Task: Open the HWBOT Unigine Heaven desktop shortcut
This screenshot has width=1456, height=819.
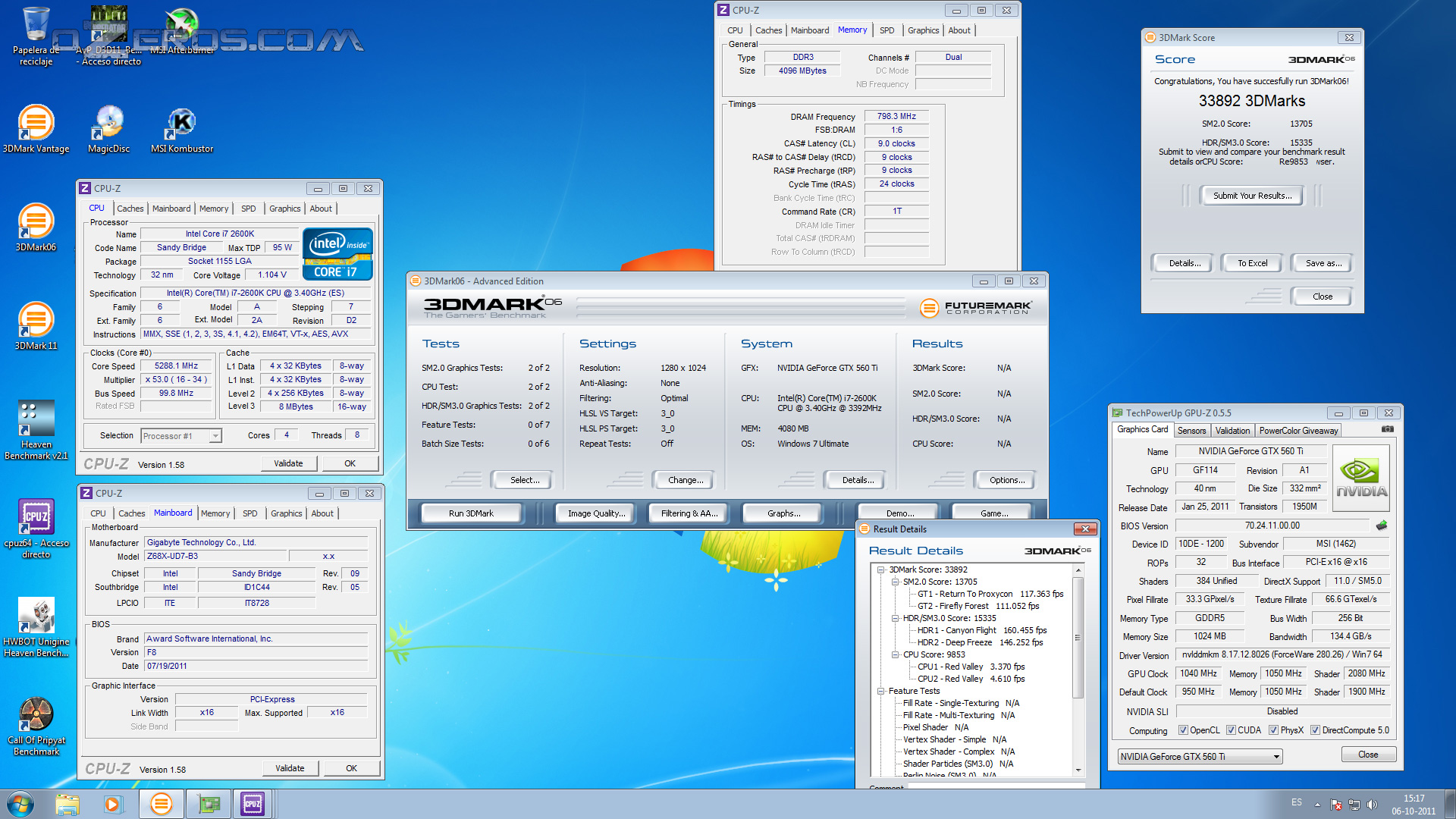Action: pos(36,627)
